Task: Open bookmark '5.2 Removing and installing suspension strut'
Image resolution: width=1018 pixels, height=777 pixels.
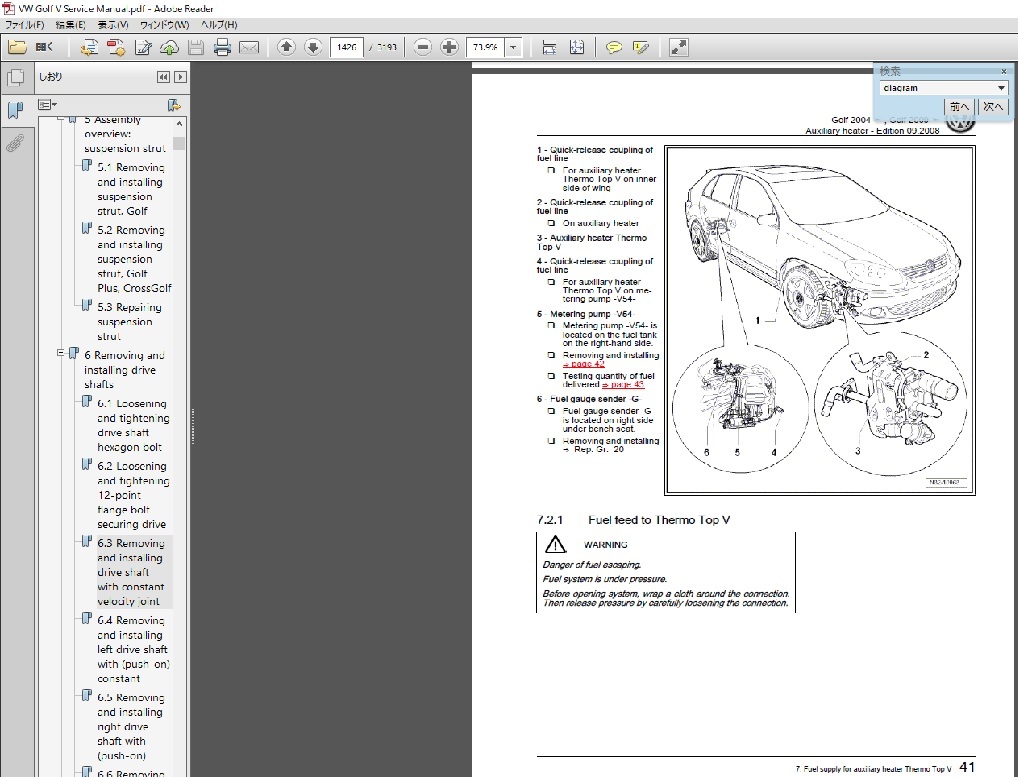Action: [x=134, y=259]
